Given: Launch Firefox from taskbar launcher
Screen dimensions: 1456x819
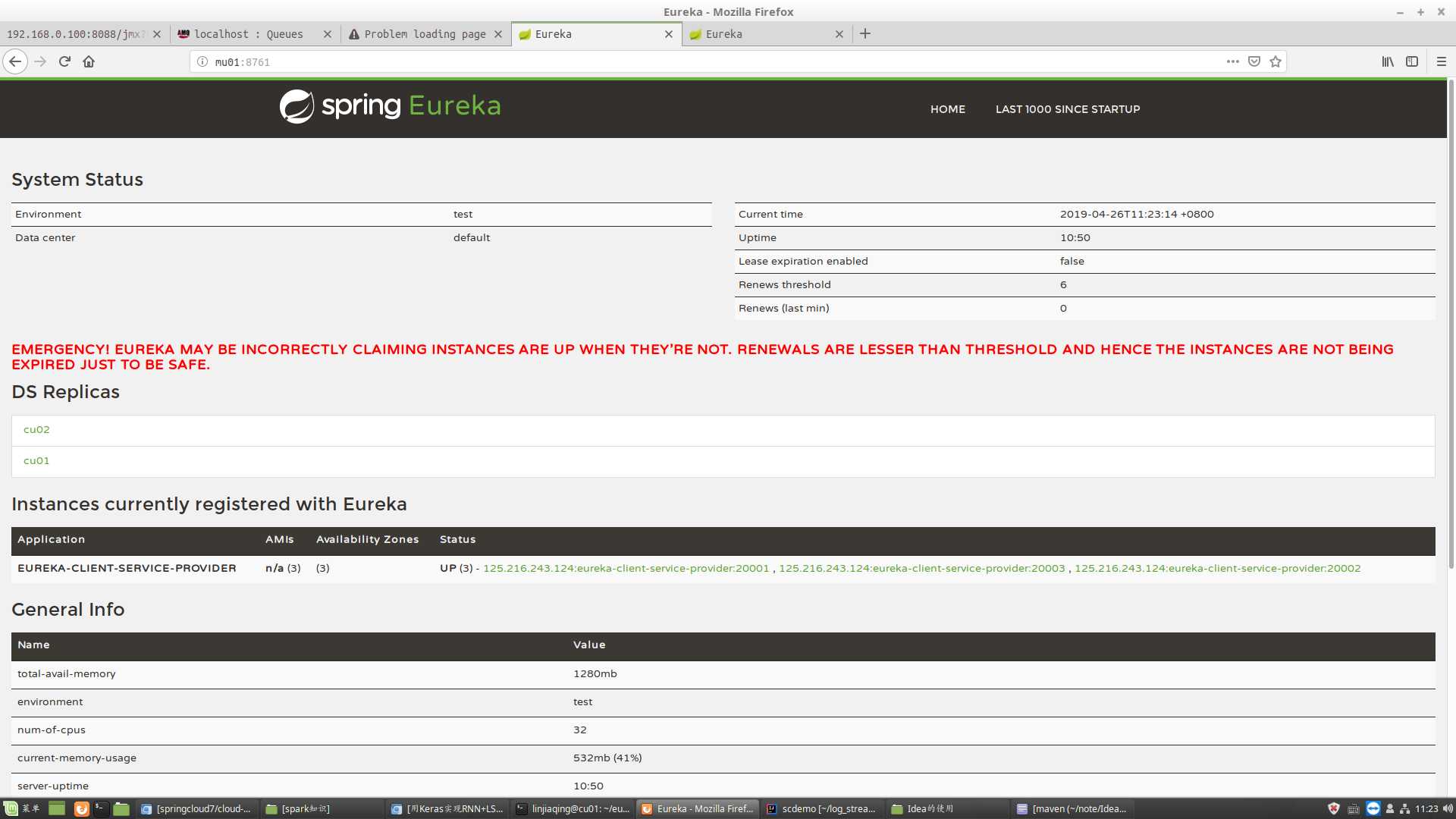Looking at the screenshot, I should [81, 808].
